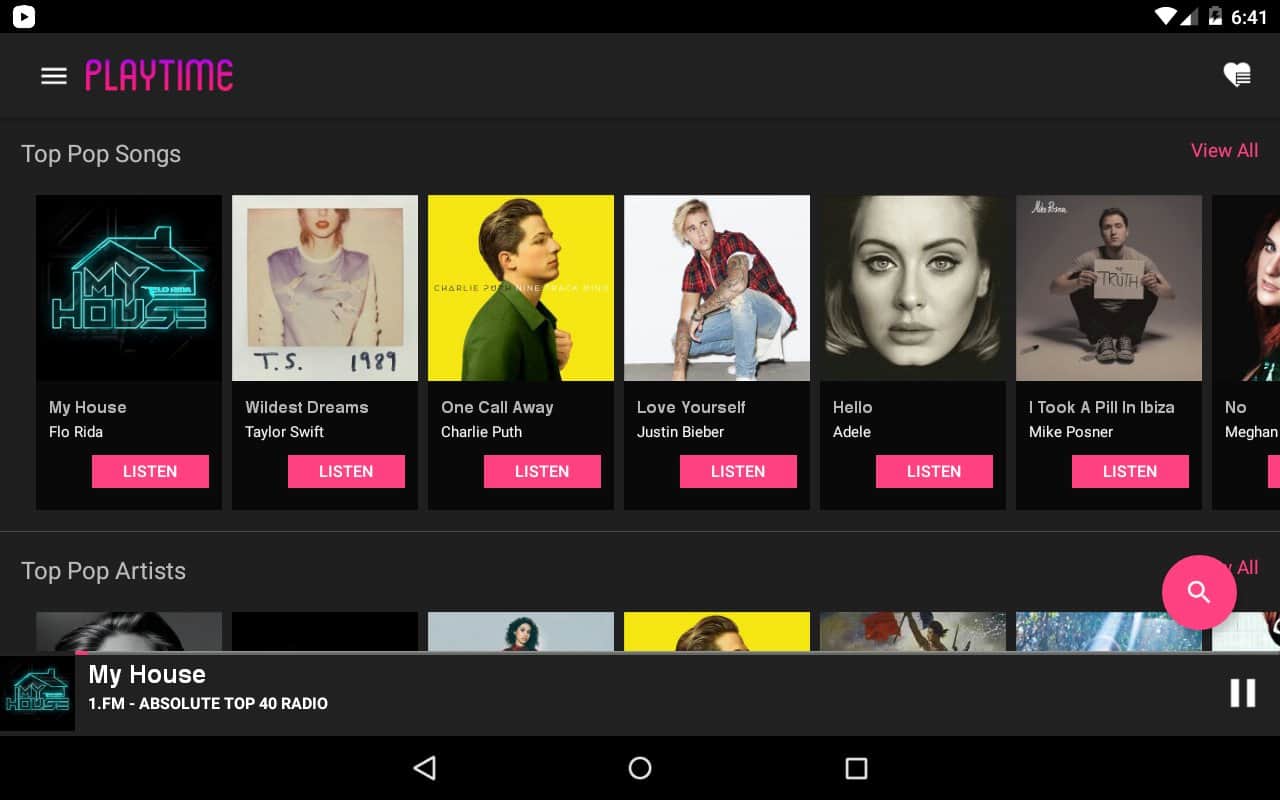Open the favorites heart playlist icon
1280x800 pixels.
pyautogui.click(x=1237, y=75)
